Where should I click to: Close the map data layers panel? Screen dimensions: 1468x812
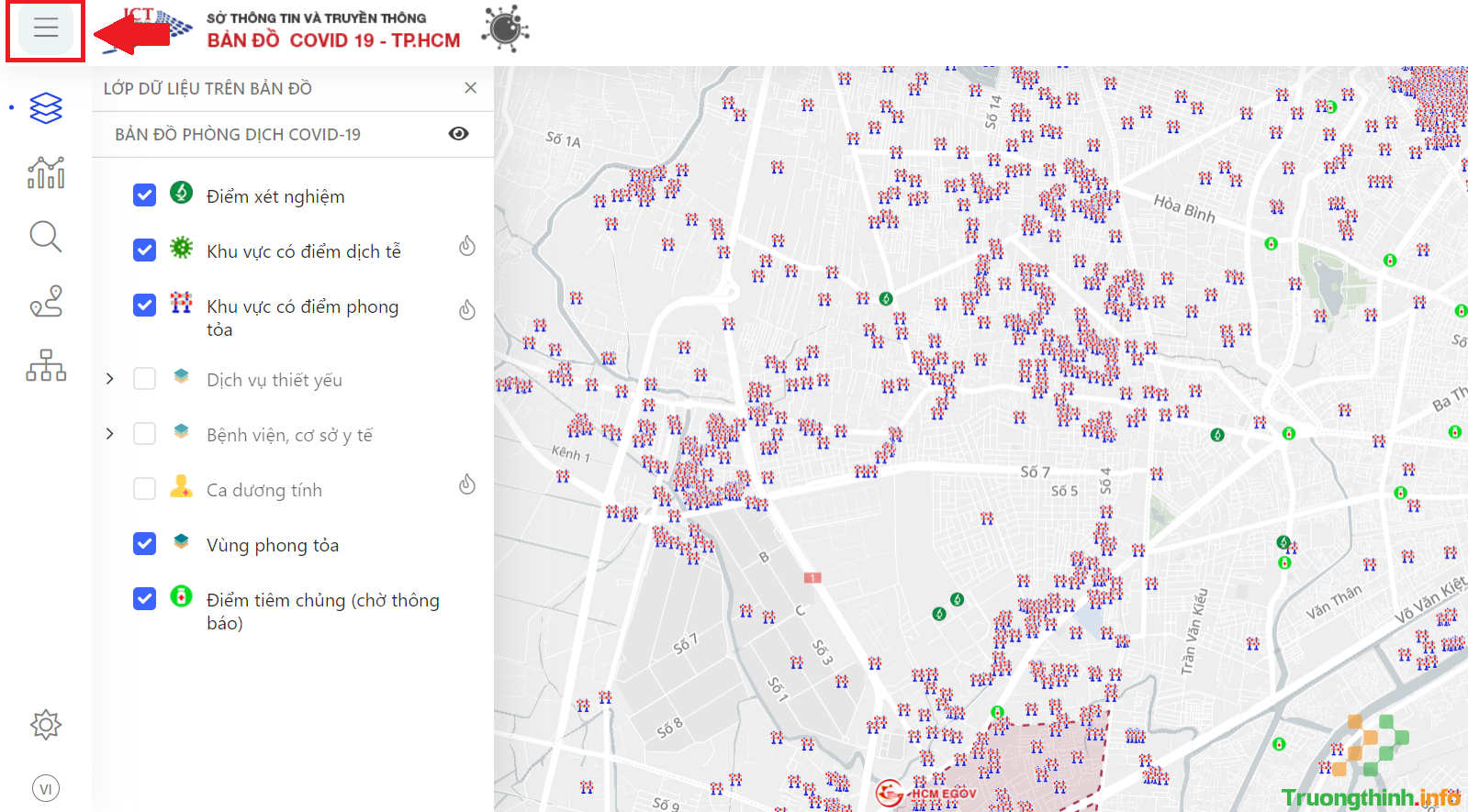tap(471, 88)
